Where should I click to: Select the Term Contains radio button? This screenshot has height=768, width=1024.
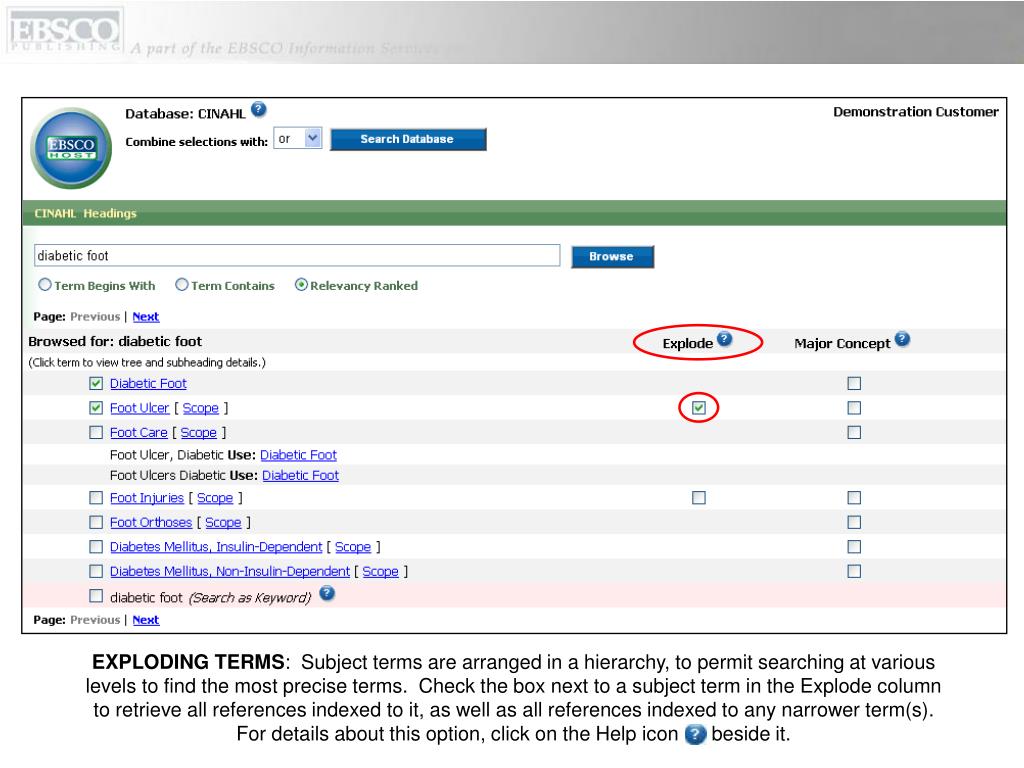coord(182,285)
